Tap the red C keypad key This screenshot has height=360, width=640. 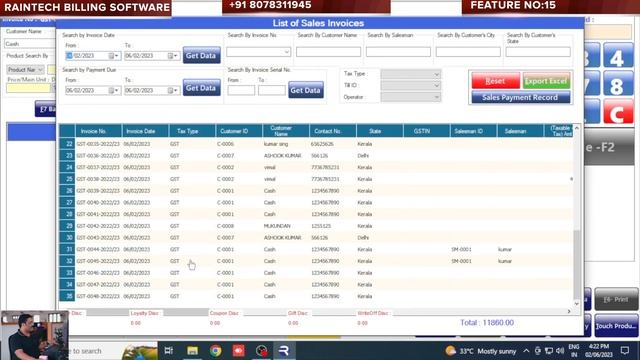618,111
